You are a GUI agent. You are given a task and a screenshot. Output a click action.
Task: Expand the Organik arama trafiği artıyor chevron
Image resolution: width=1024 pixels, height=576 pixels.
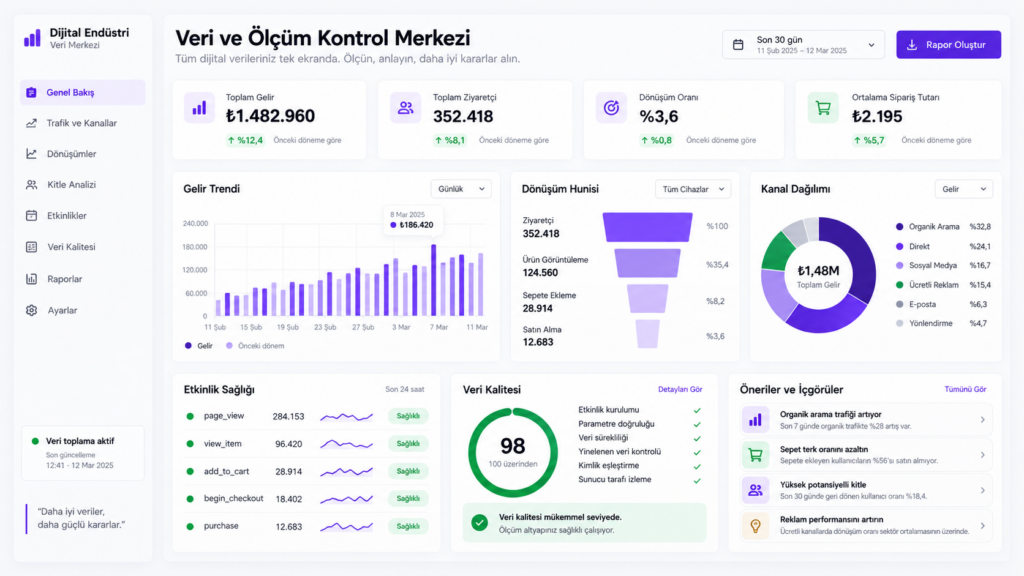click(982, 420)
